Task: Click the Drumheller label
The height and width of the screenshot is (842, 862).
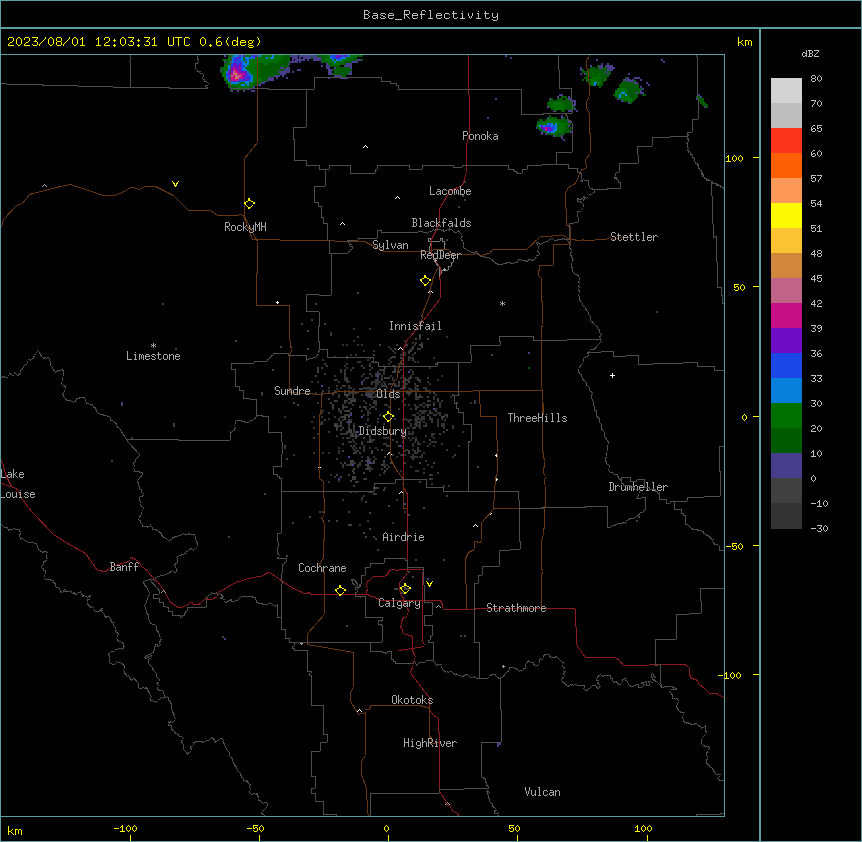Action: [638, 487]
